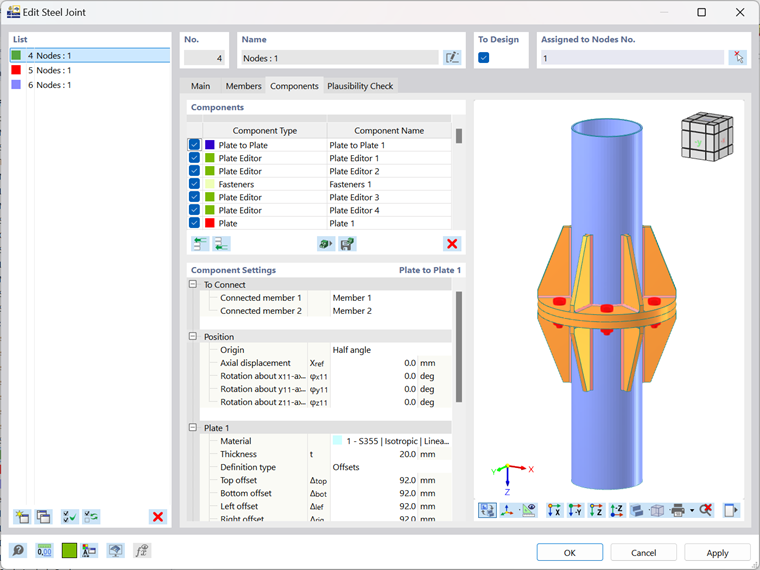Viewport: 760px width, 570px height.
Task: Open the Definition type Offsets dropdown
Action: pos(391,467)
